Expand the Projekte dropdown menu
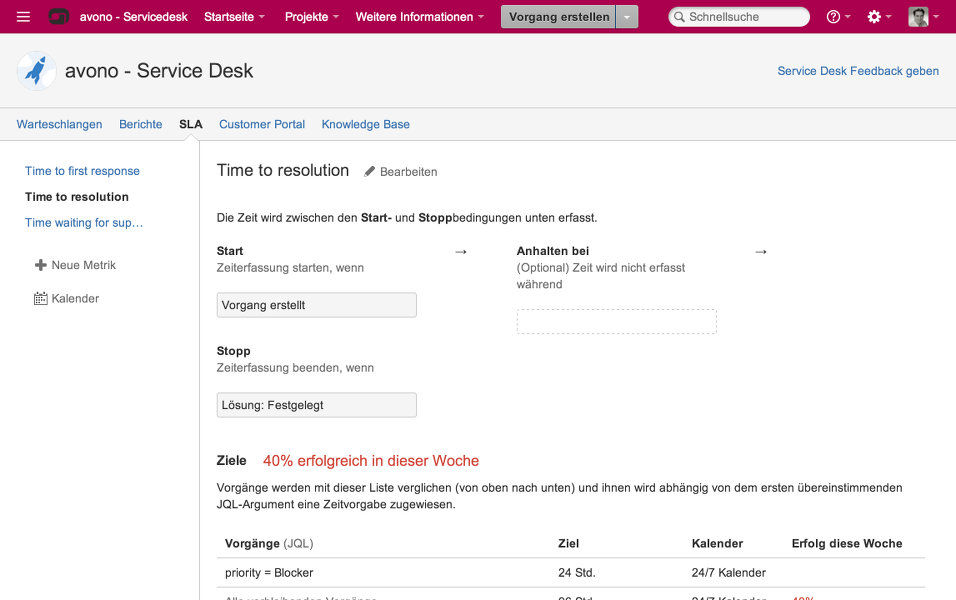 pyautogui.click(x=311, y=17)
